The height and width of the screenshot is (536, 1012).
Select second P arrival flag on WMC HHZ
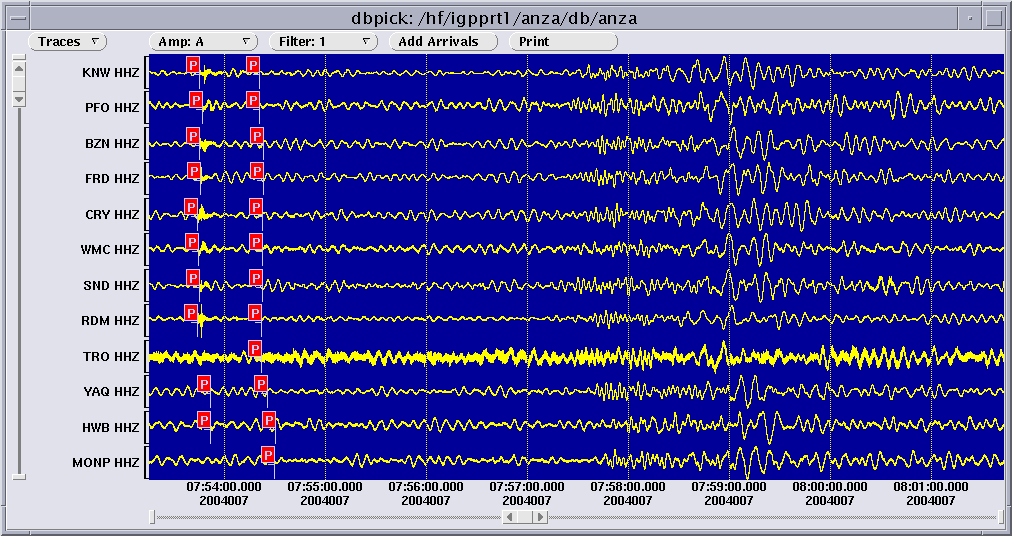[x=256, y=242]
